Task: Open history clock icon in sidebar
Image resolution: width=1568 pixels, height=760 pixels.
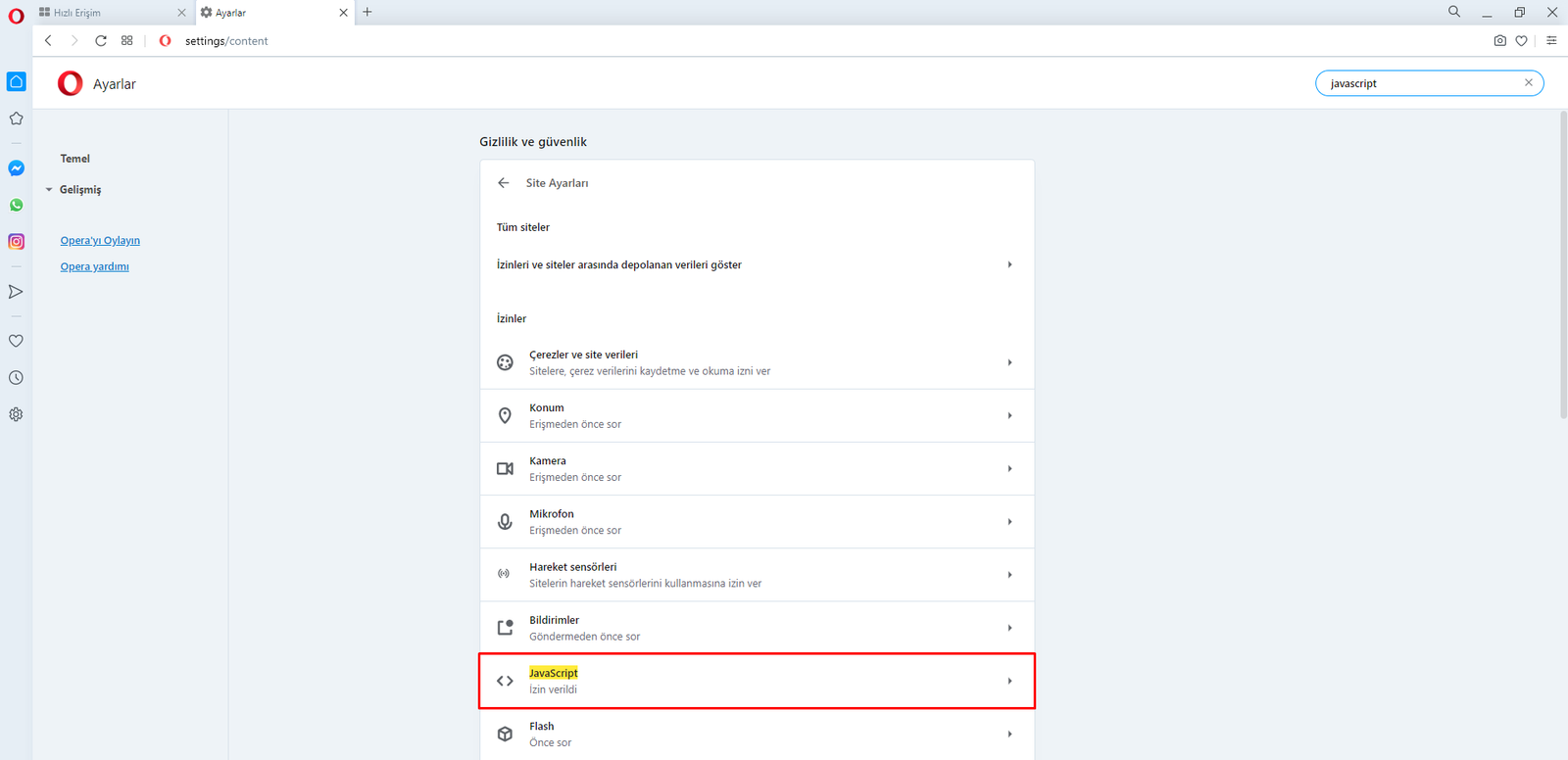Action: [x=17, y=378]
